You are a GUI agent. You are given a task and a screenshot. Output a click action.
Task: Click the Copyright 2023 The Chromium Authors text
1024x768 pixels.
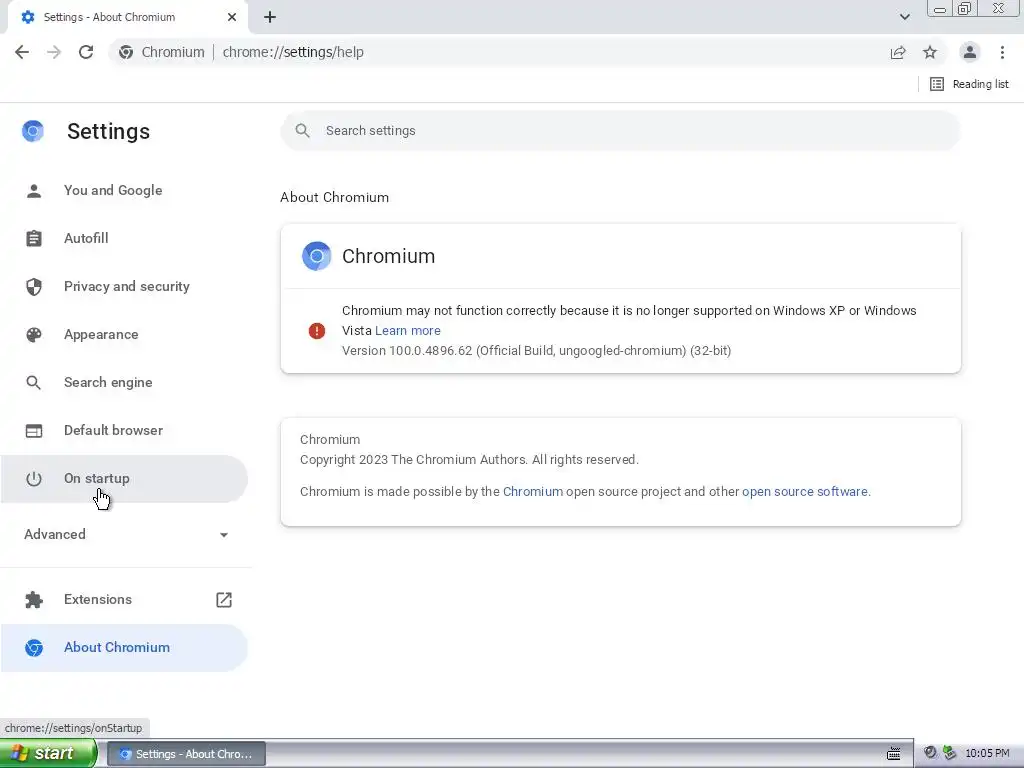click(x=469, y=460)
